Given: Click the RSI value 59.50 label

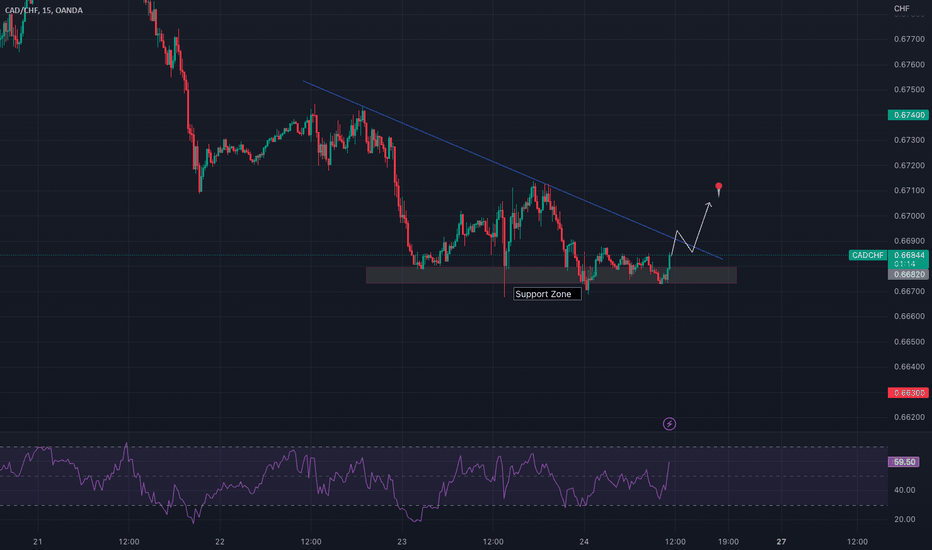Looking at the screenshot, I should pos(903,461).
